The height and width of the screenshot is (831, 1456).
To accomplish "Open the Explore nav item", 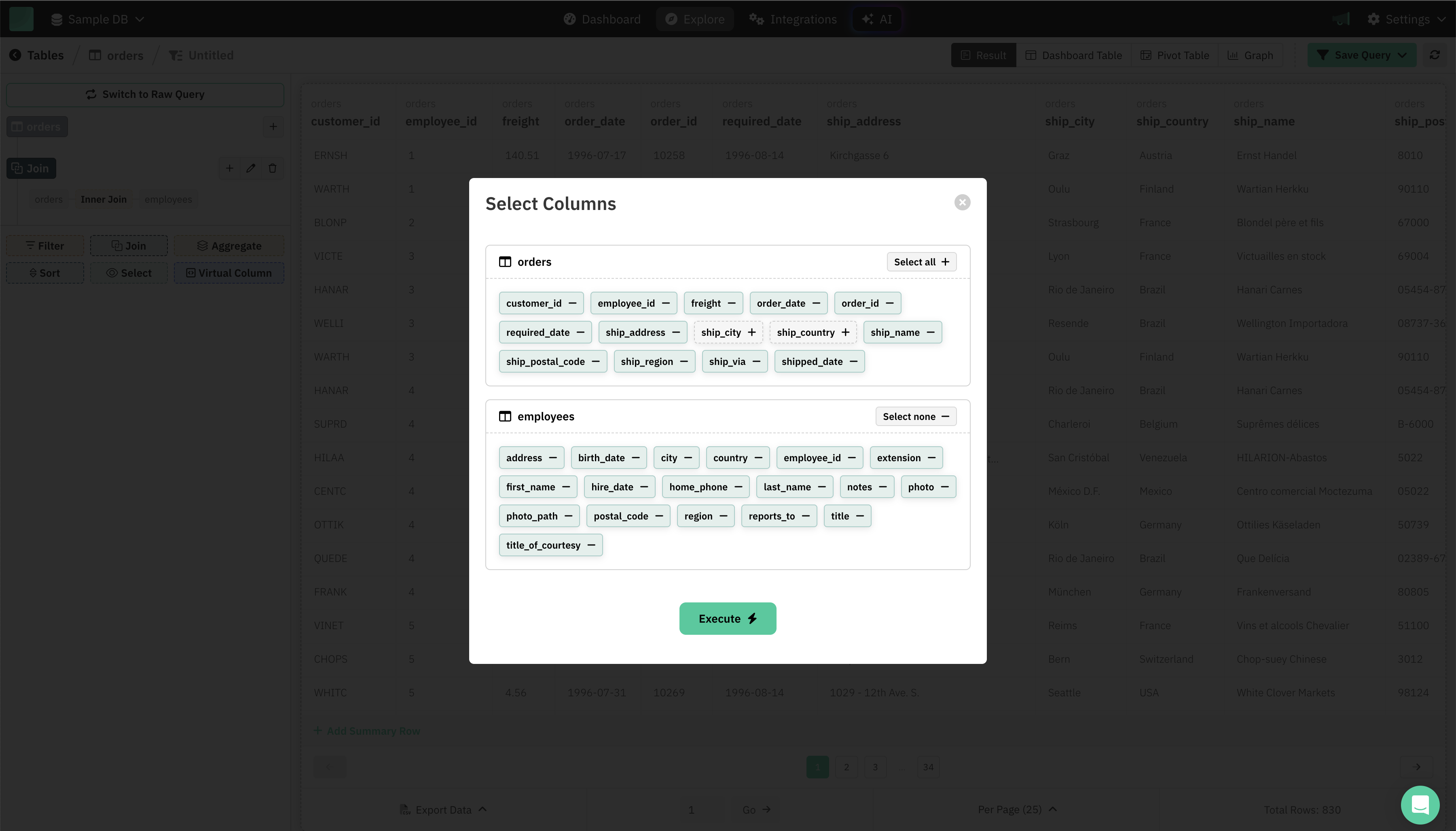I will [x=695, y=19].
